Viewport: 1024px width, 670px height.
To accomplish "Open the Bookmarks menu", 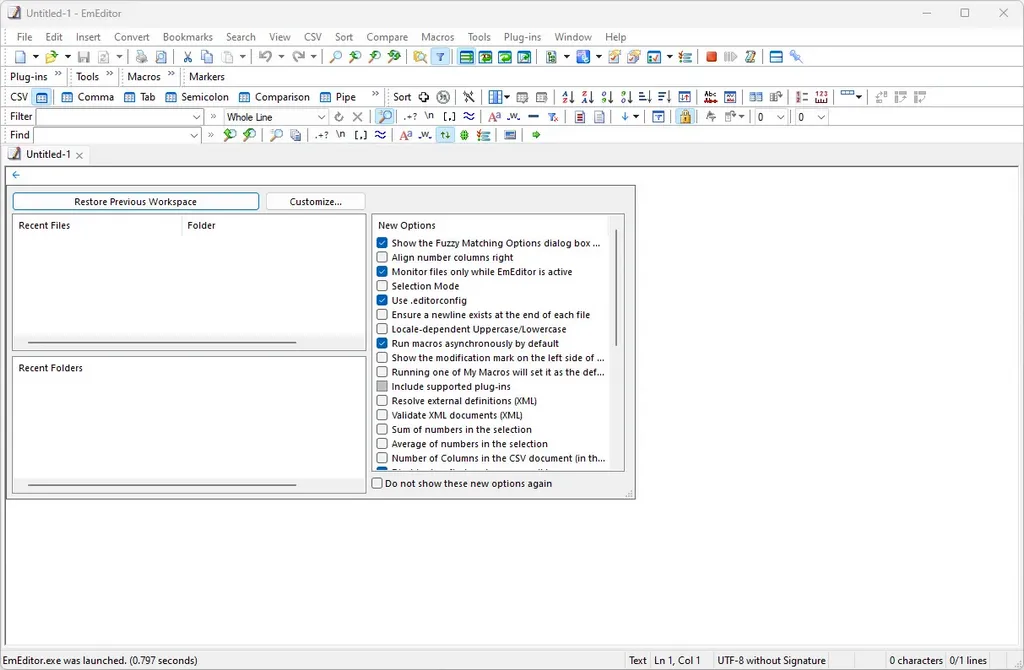I will 187,37.
